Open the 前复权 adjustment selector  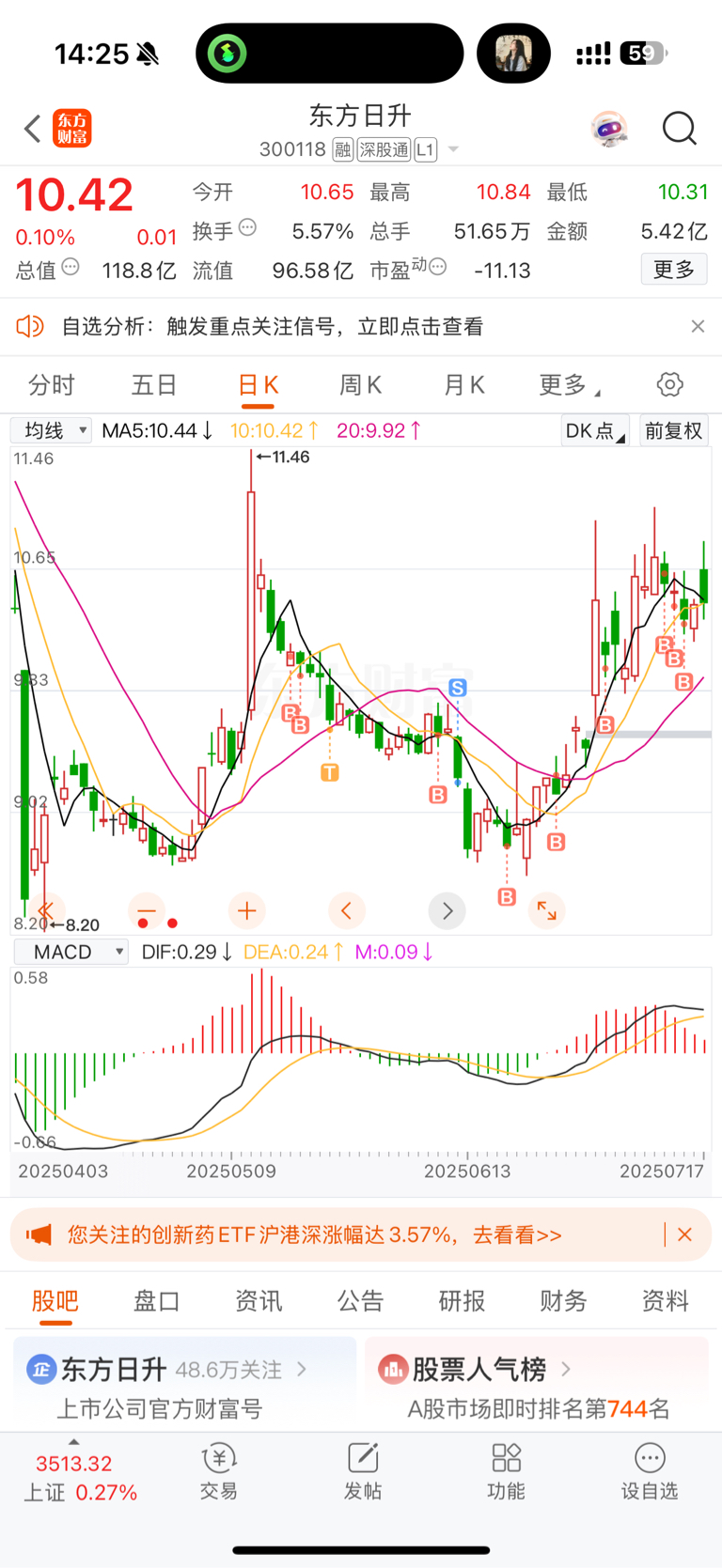673,430
